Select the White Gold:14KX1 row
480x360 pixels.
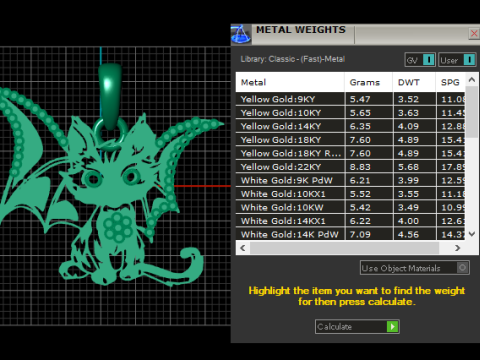tap(350, 221)
